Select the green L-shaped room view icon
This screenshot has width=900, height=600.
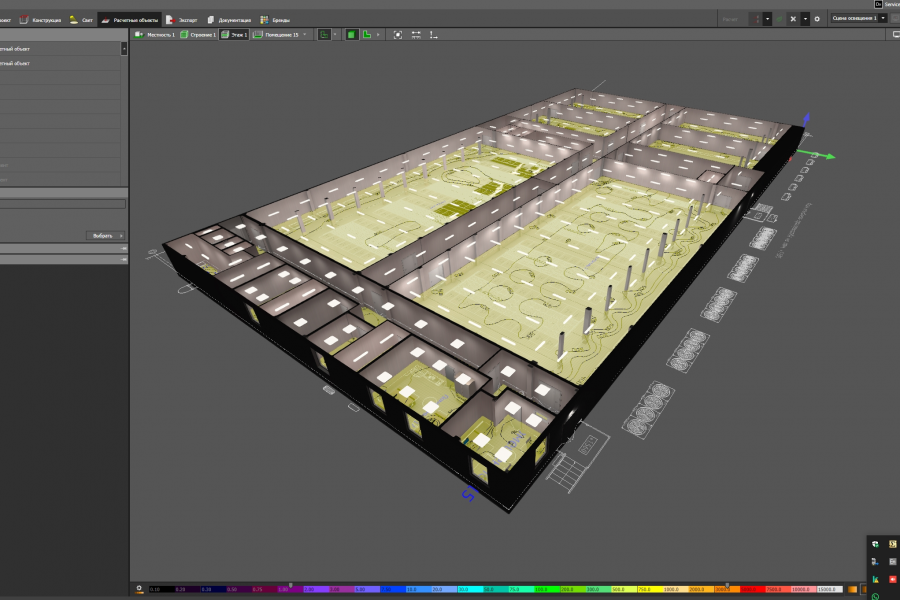click(x=366, y=35)
